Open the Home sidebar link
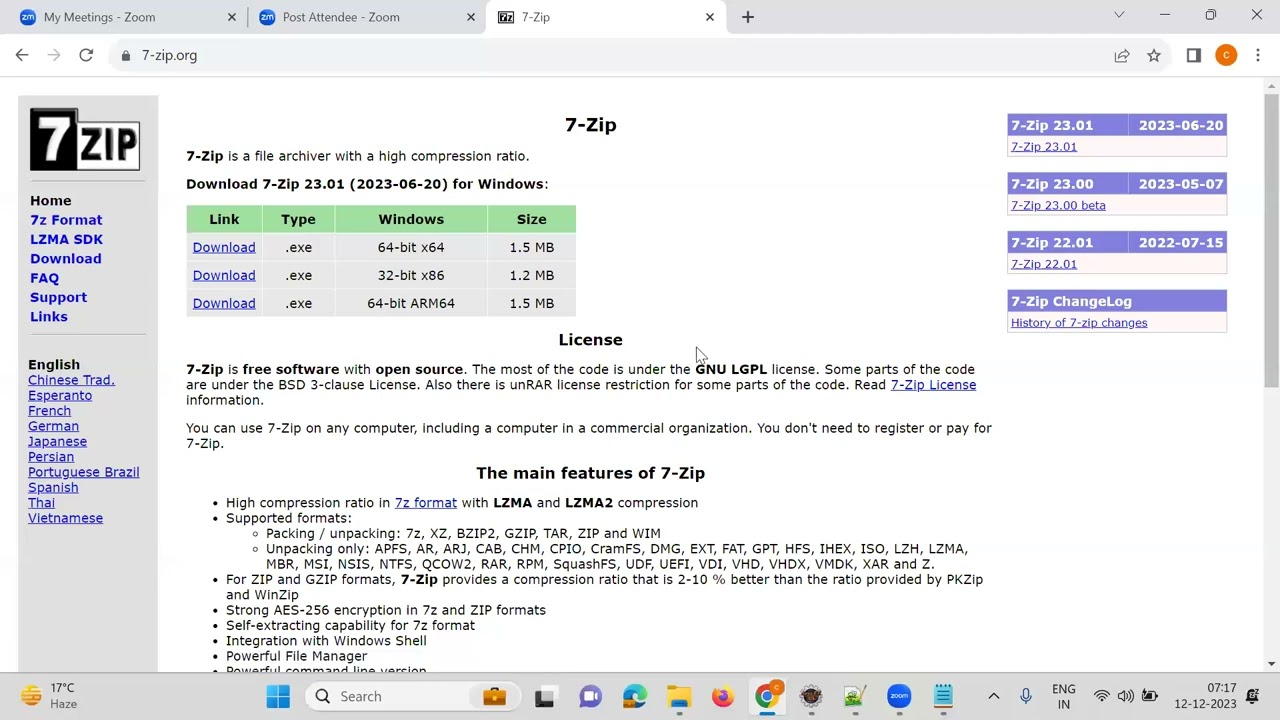This screenshot has width=1280, height=720. pyautogui.click(x=51, y=201)
